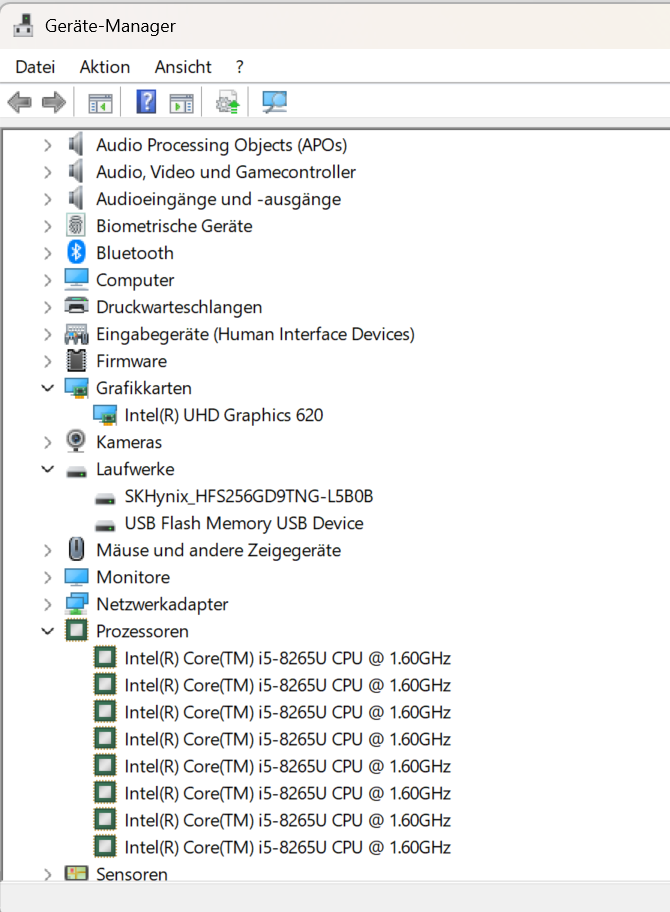Open the Aktion menu

click(x=105, y=67)
